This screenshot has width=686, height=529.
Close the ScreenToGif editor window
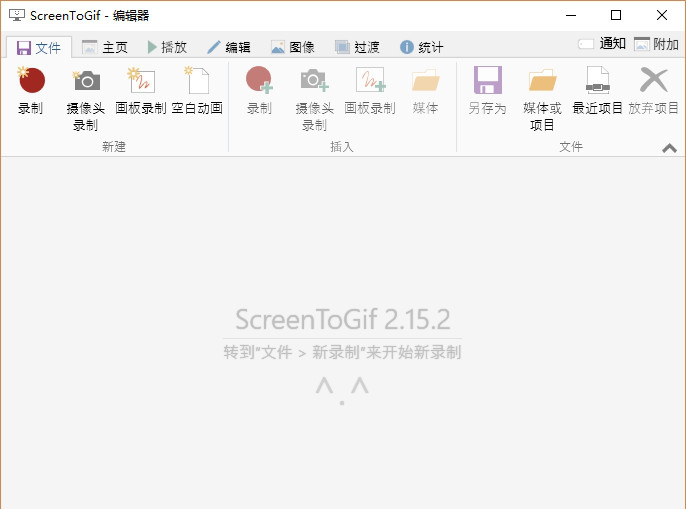tap(662, 15)
